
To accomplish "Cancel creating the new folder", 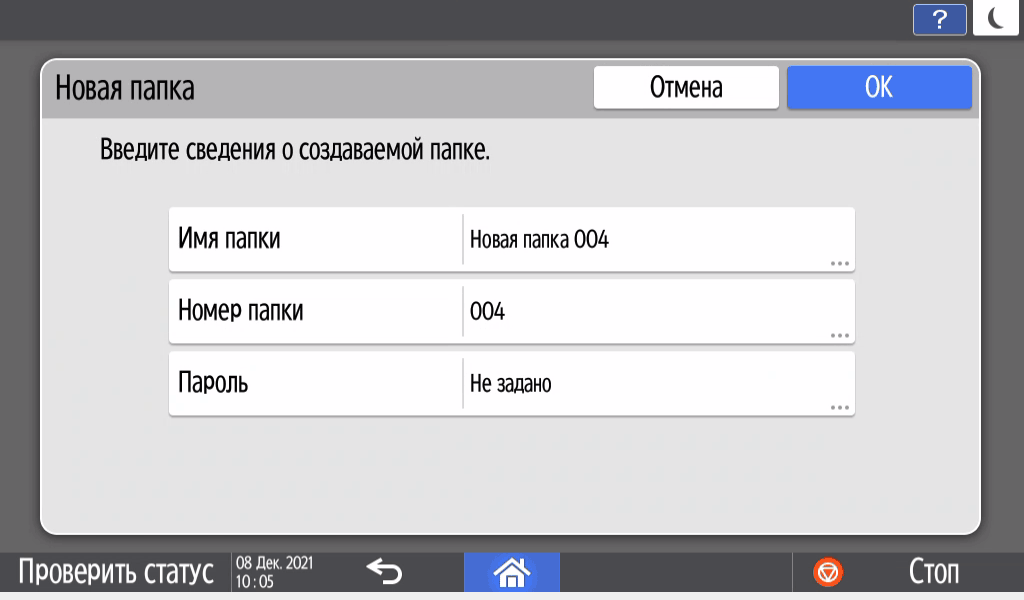I will point(686,87).
